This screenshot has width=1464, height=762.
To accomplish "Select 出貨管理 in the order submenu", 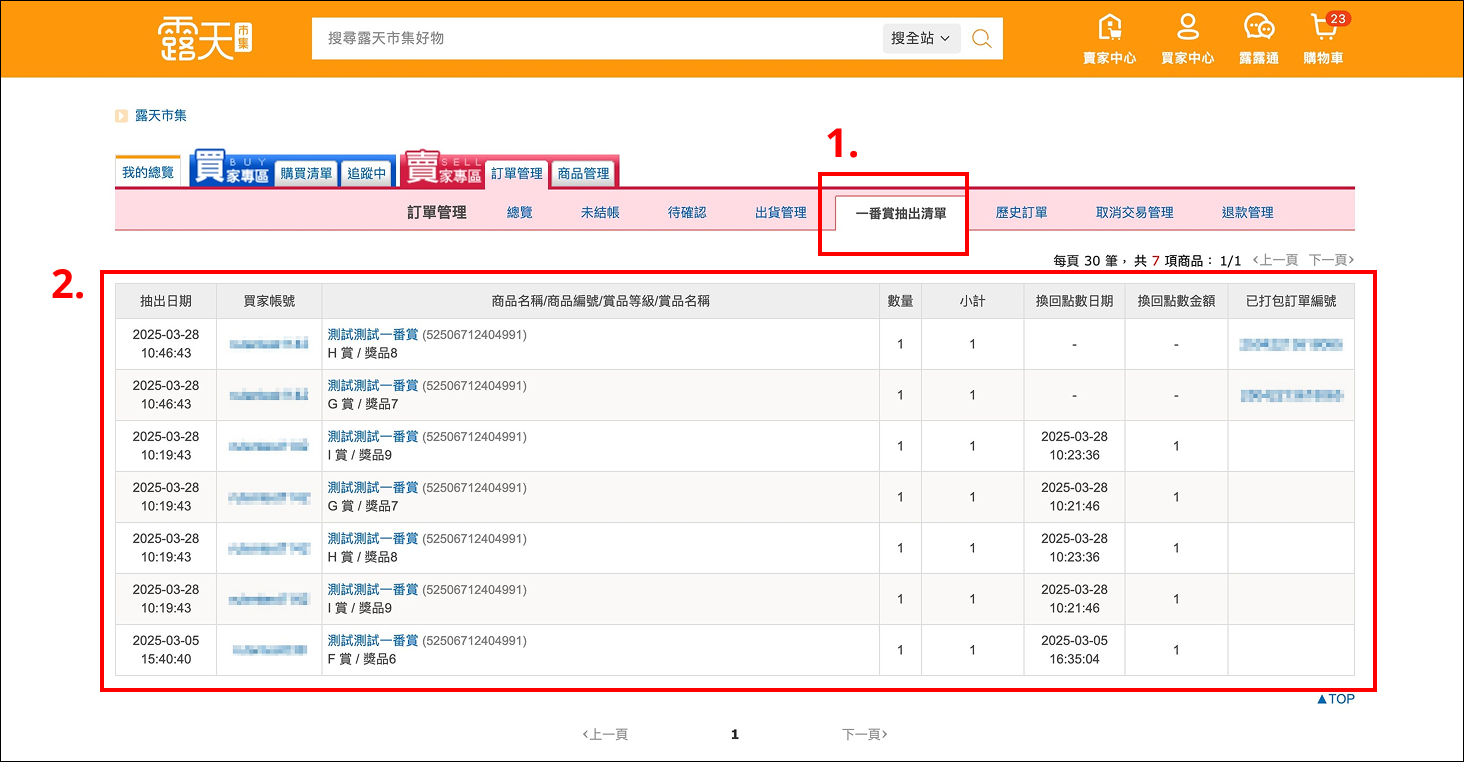I will [x=780, y=212].
